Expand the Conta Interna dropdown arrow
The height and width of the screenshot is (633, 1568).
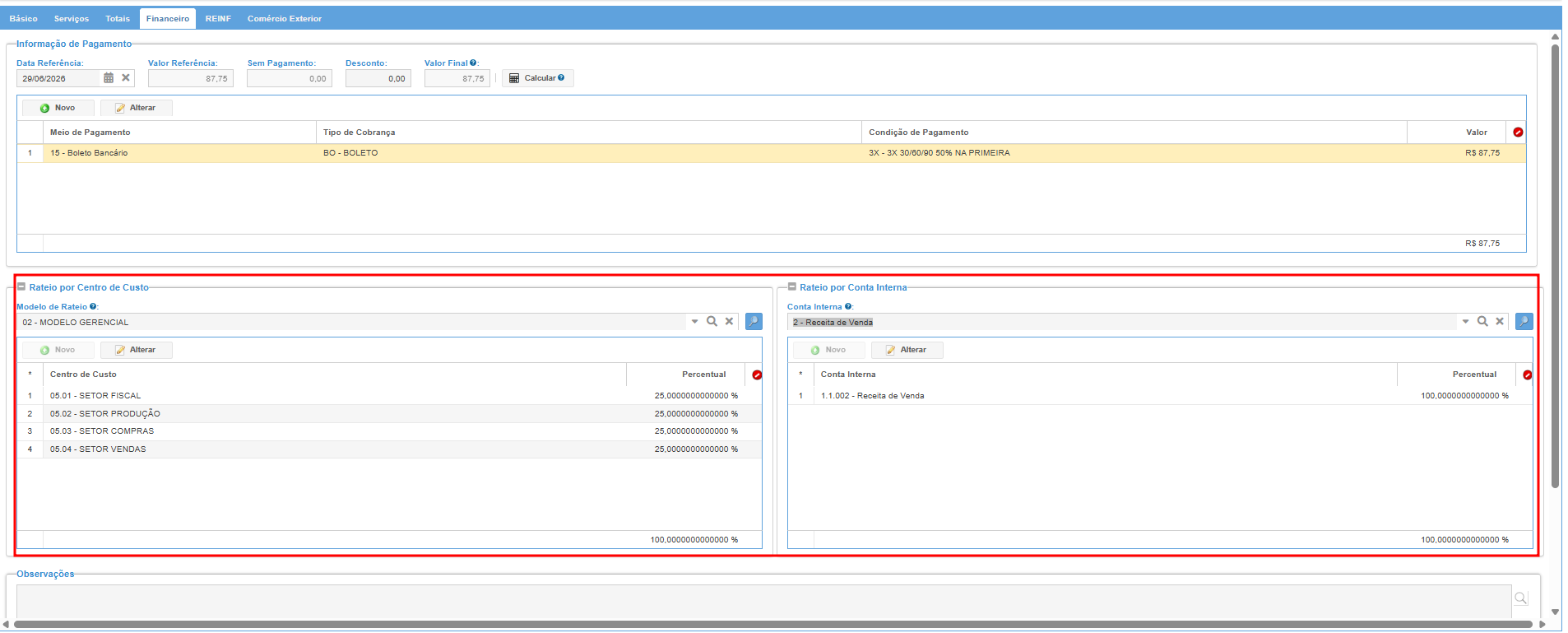coord(1465,322)
